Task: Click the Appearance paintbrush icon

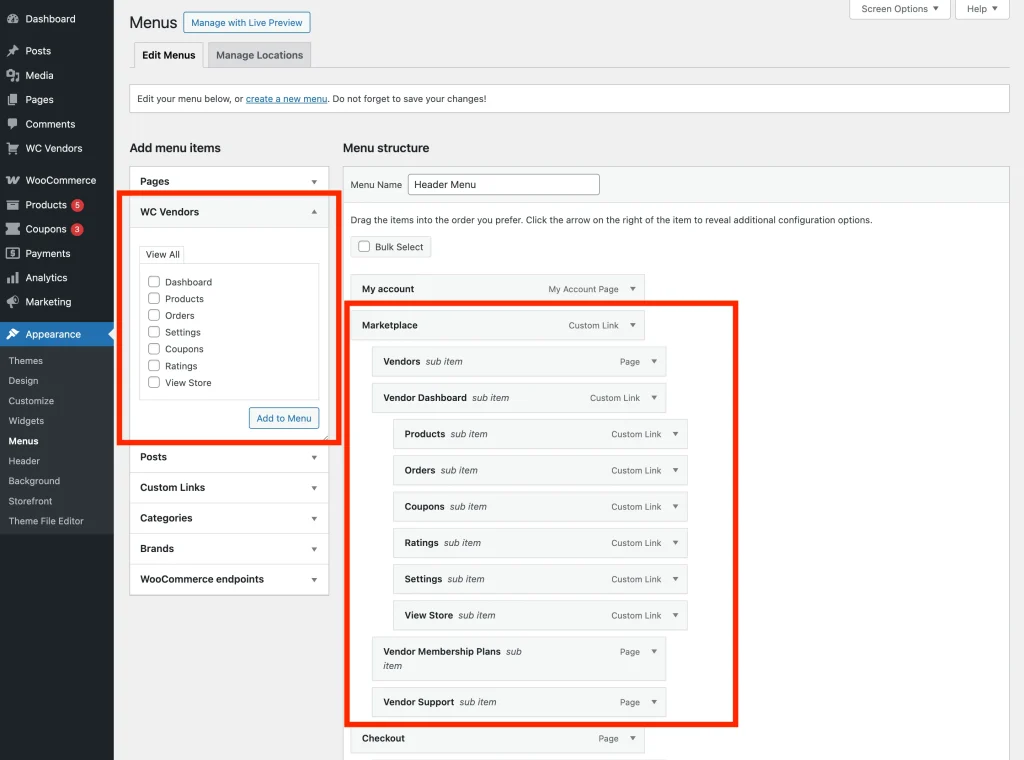Action: pyautogui.click(x=12, y=334)
